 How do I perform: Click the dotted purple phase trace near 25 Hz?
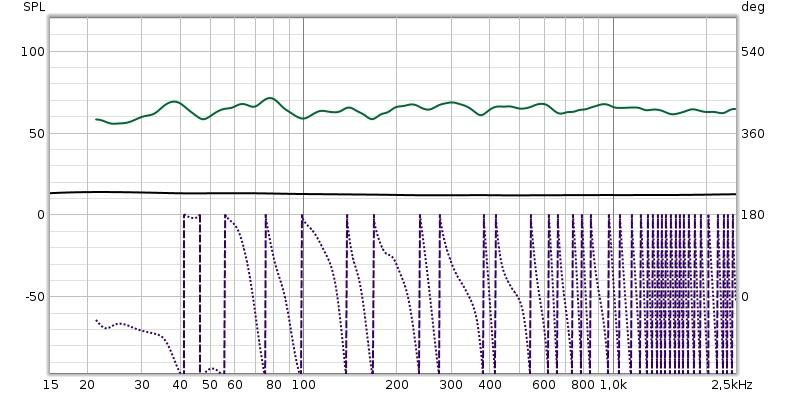[x=118, y=324]
